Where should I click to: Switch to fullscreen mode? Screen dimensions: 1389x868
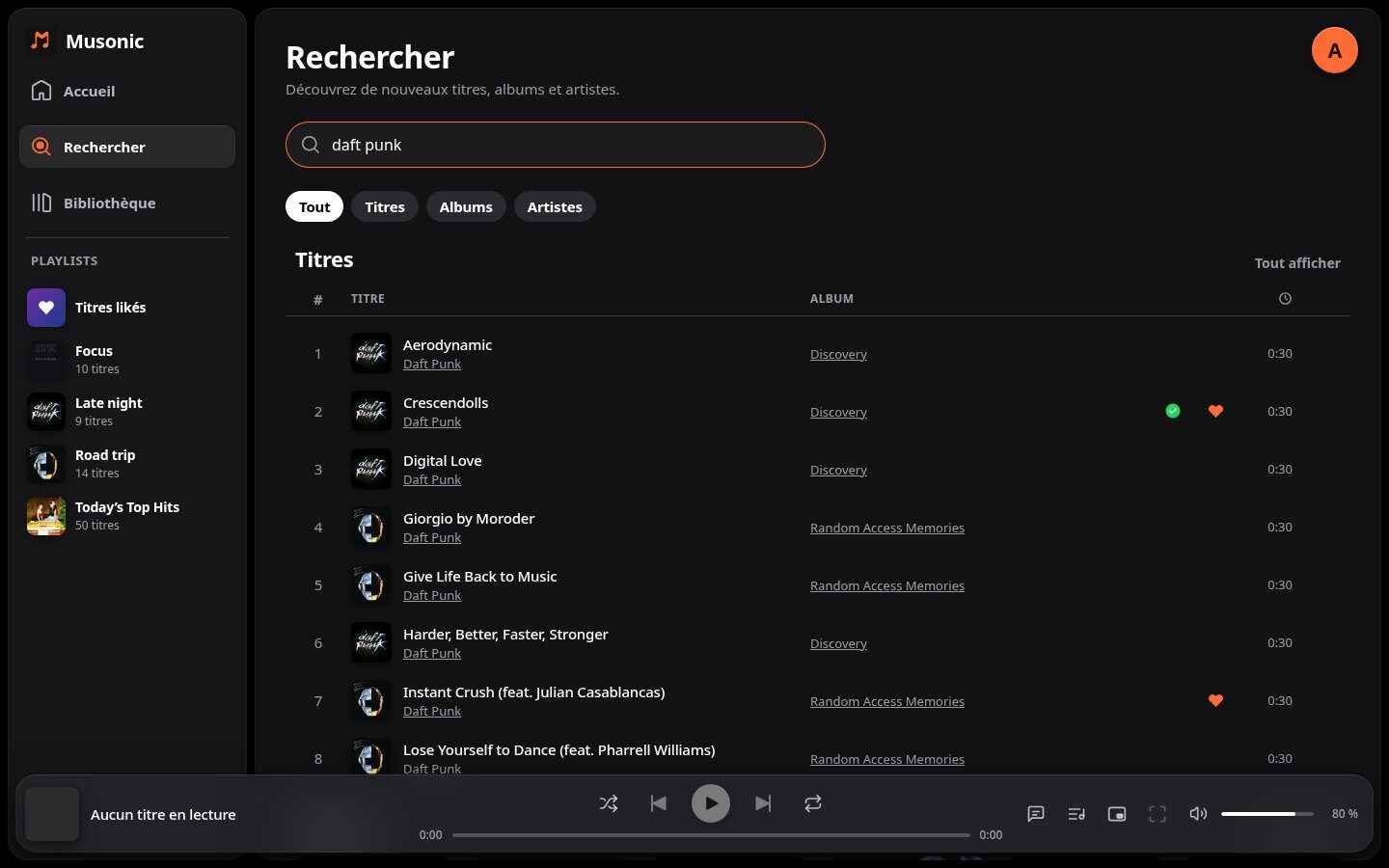tap(1157, 814)
